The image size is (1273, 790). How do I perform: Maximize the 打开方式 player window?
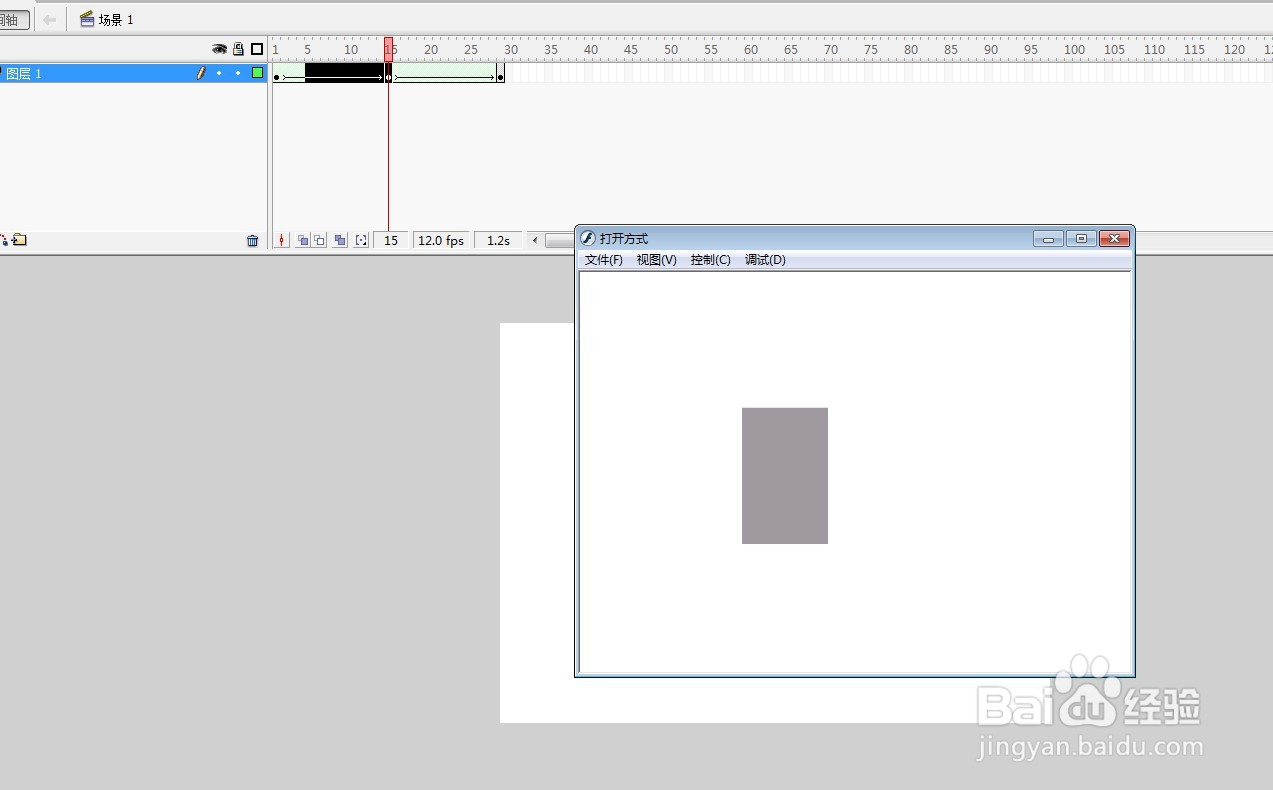(x=1081, y=238)
